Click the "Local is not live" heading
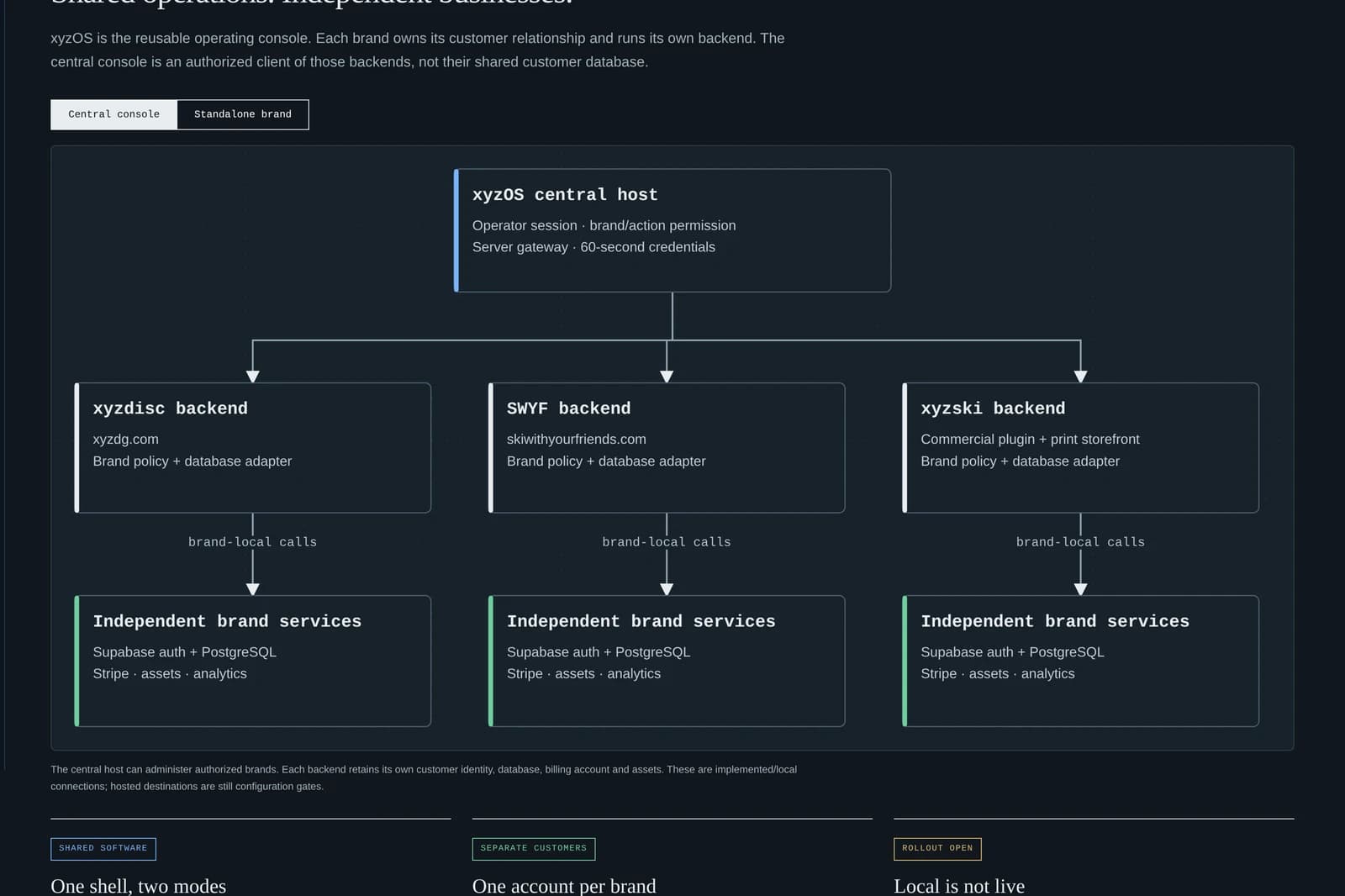1345x896 pixels. 959,886
